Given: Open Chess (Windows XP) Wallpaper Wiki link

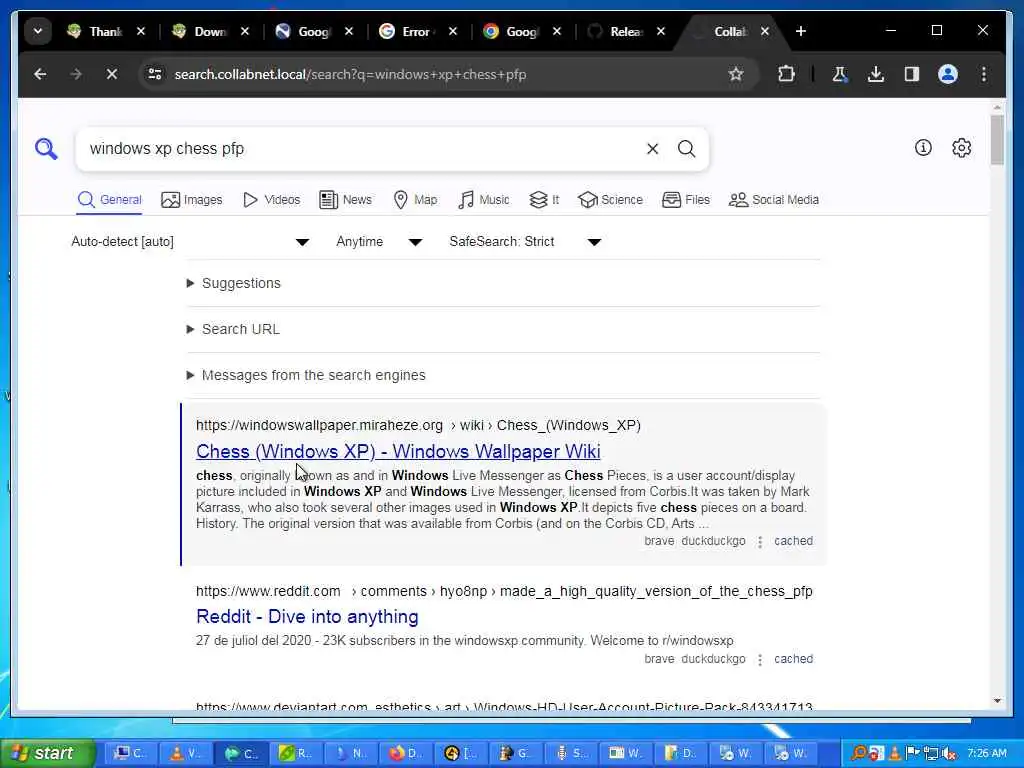Looking at the screenshot, I should [398, 451].
